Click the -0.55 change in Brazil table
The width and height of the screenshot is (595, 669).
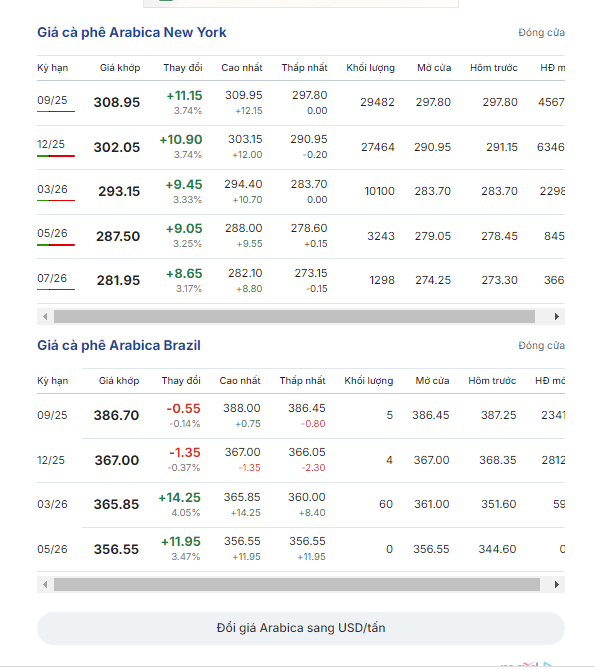pyautogui.click(x=183, y=409)
